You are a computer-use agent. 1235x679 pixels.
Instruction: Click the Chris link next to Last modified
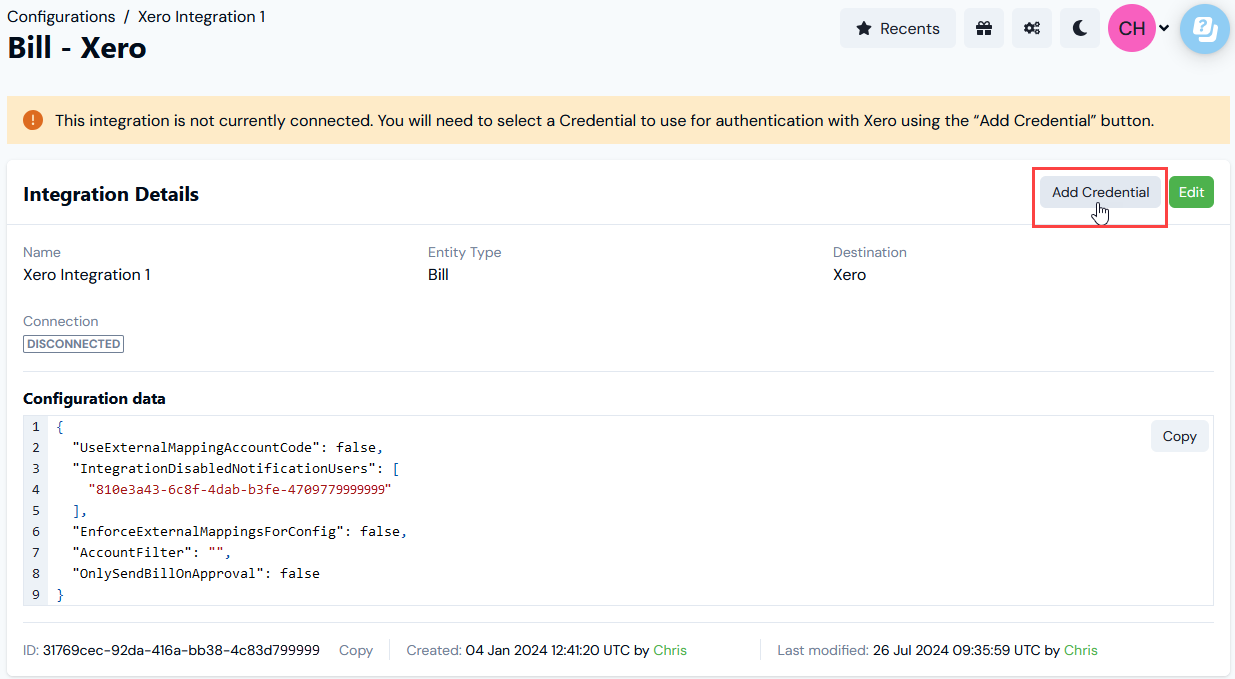1080,650
